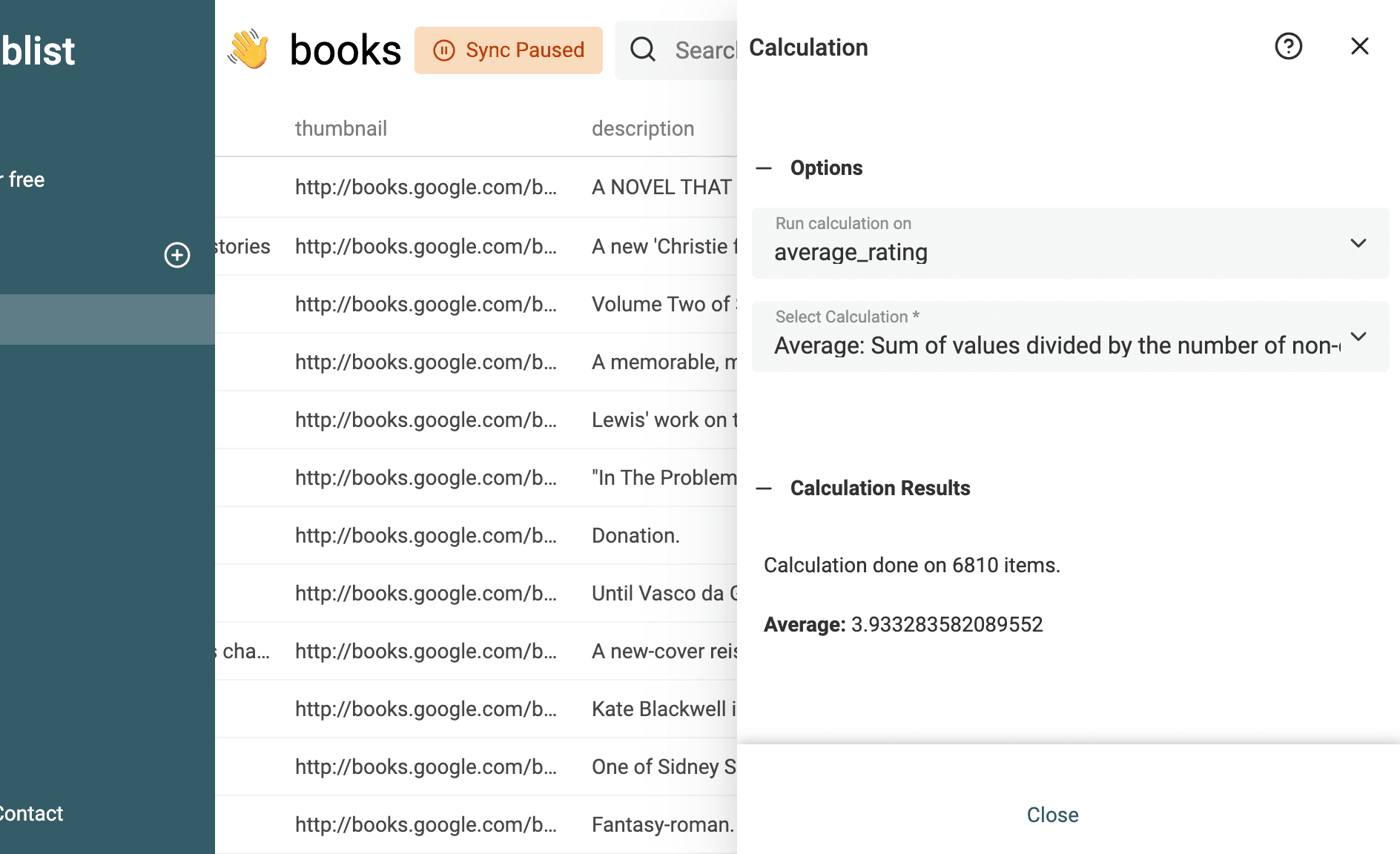Click the Sync Paused button

[509, 50]
